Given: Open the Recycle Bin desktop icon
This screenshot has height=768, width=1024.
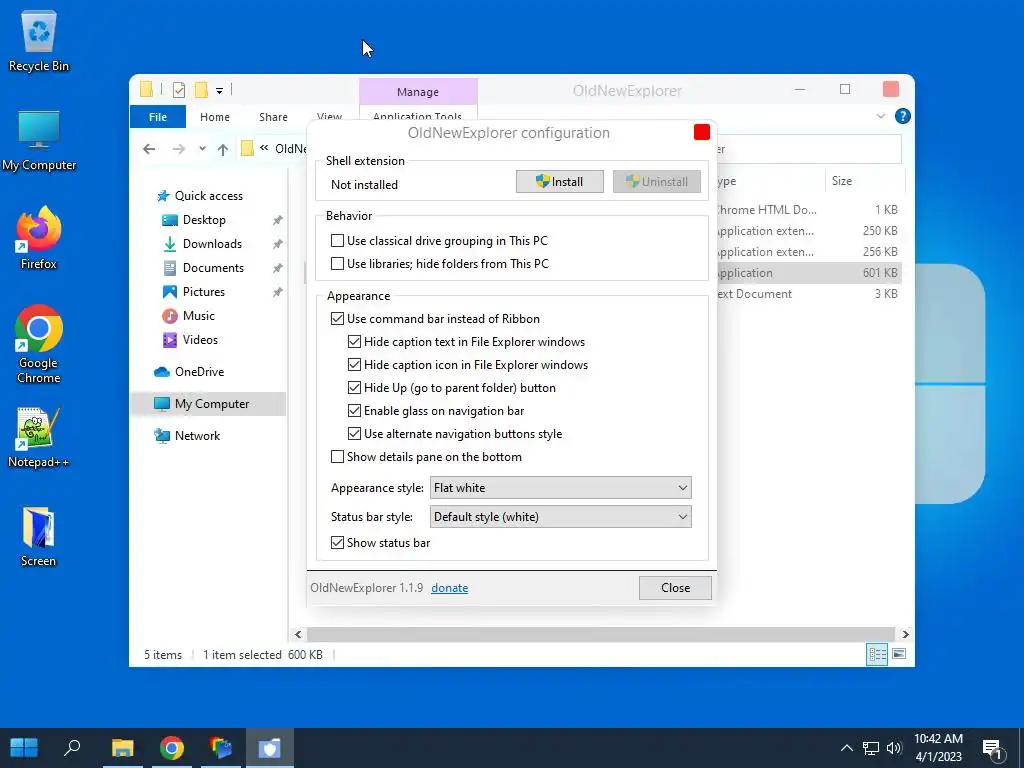Looking at the screenshot, I should 39,42.
